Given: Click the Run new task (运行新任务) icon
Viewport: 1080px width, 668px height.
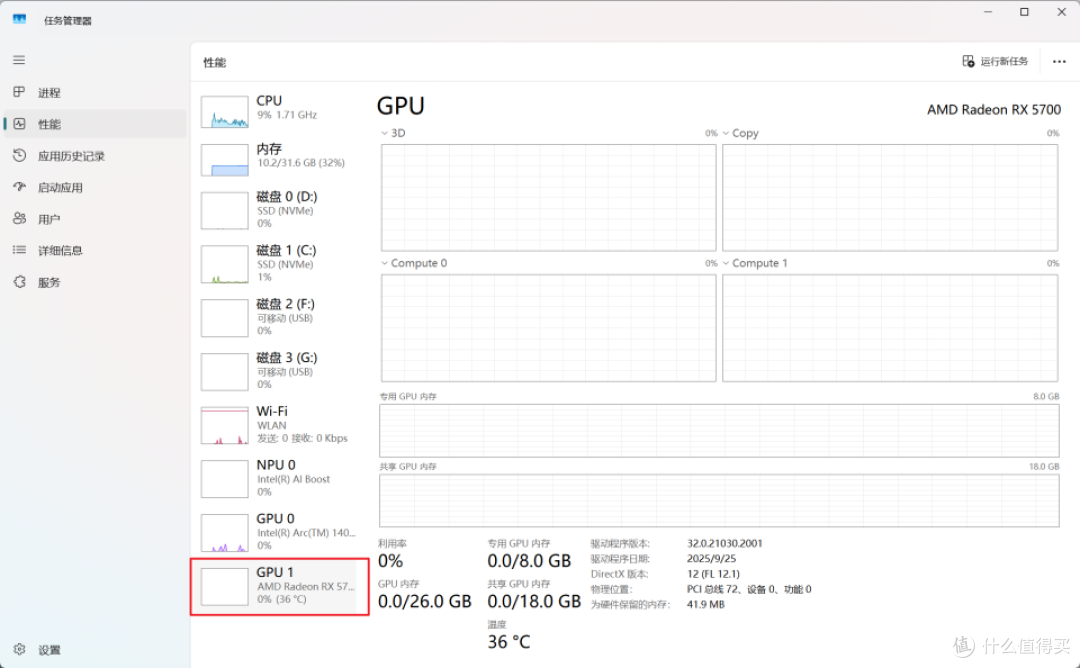Looking at the screenshot, I should tap(968, 61).
